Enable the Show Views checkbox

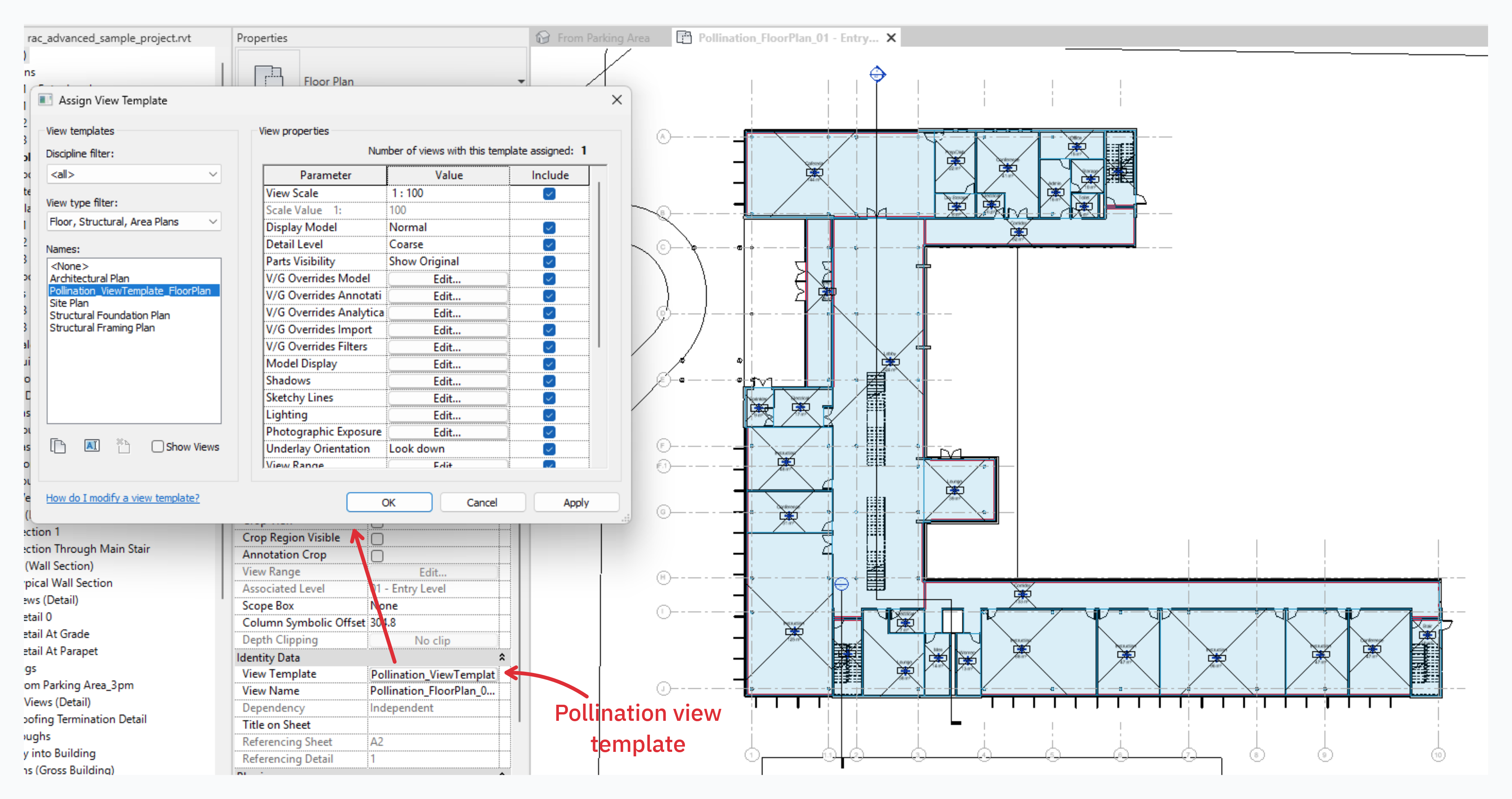point(157,447)
